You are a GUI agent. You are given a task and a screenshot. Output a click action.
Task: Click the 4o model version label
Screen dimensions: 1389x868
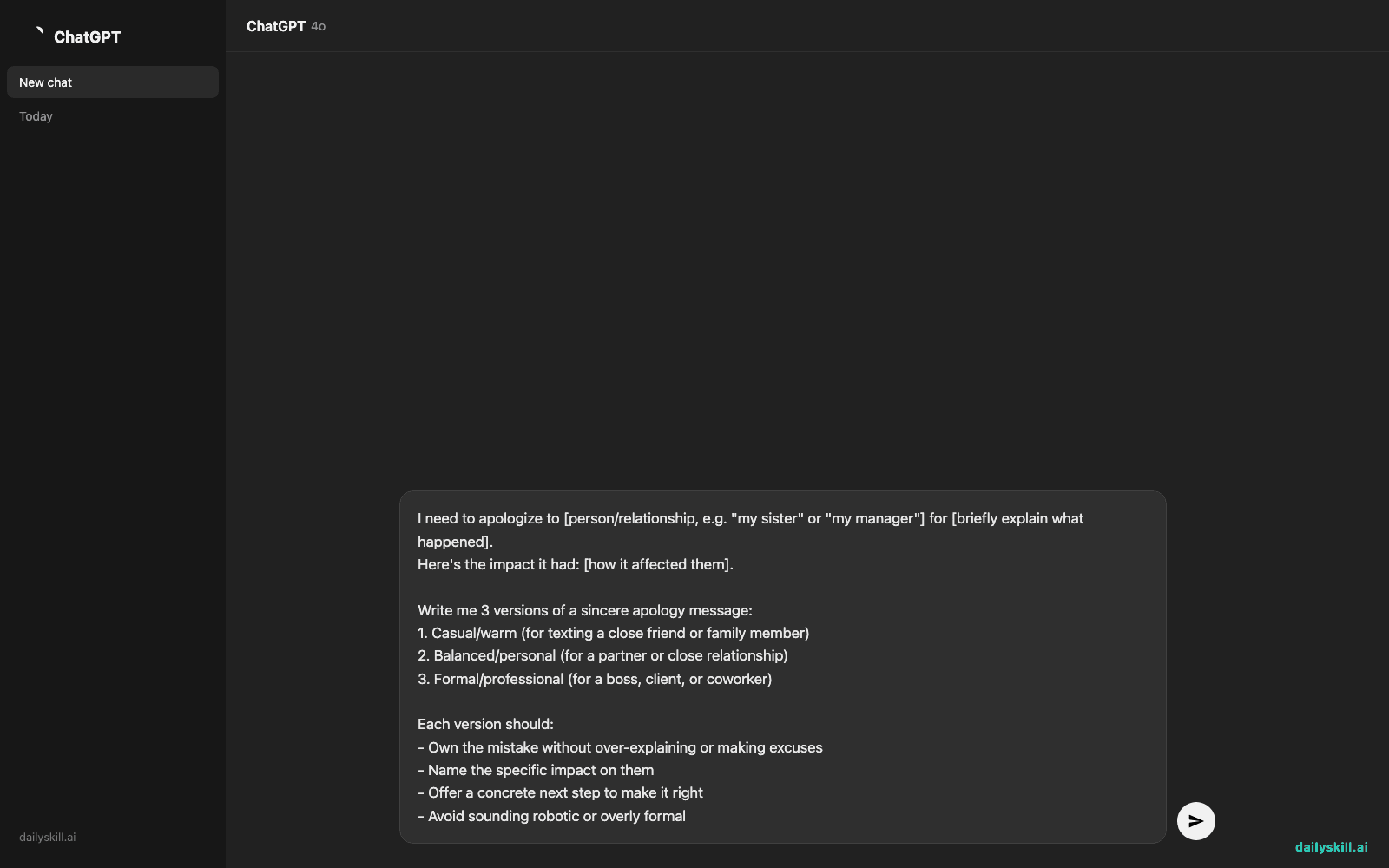point(319,27)
